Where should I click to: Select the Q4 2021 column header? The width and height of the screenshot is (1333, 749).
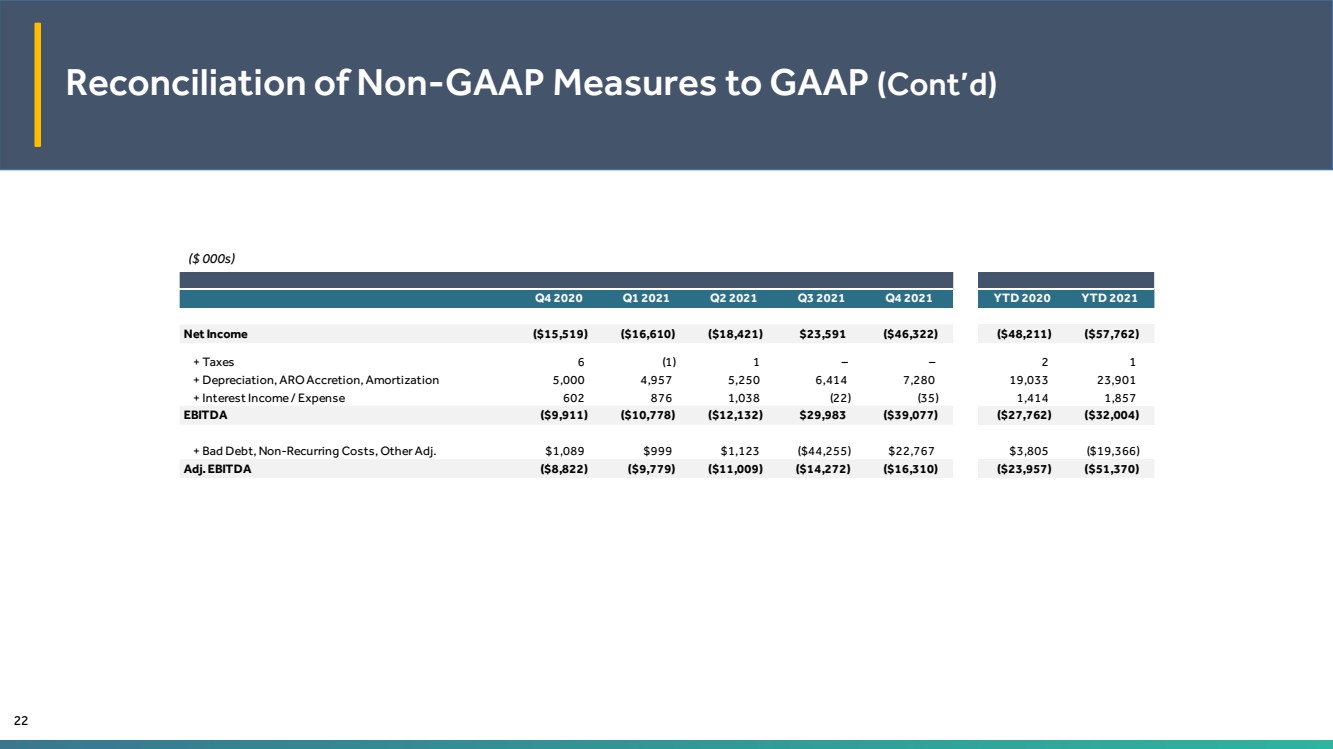tap(908, 298)
